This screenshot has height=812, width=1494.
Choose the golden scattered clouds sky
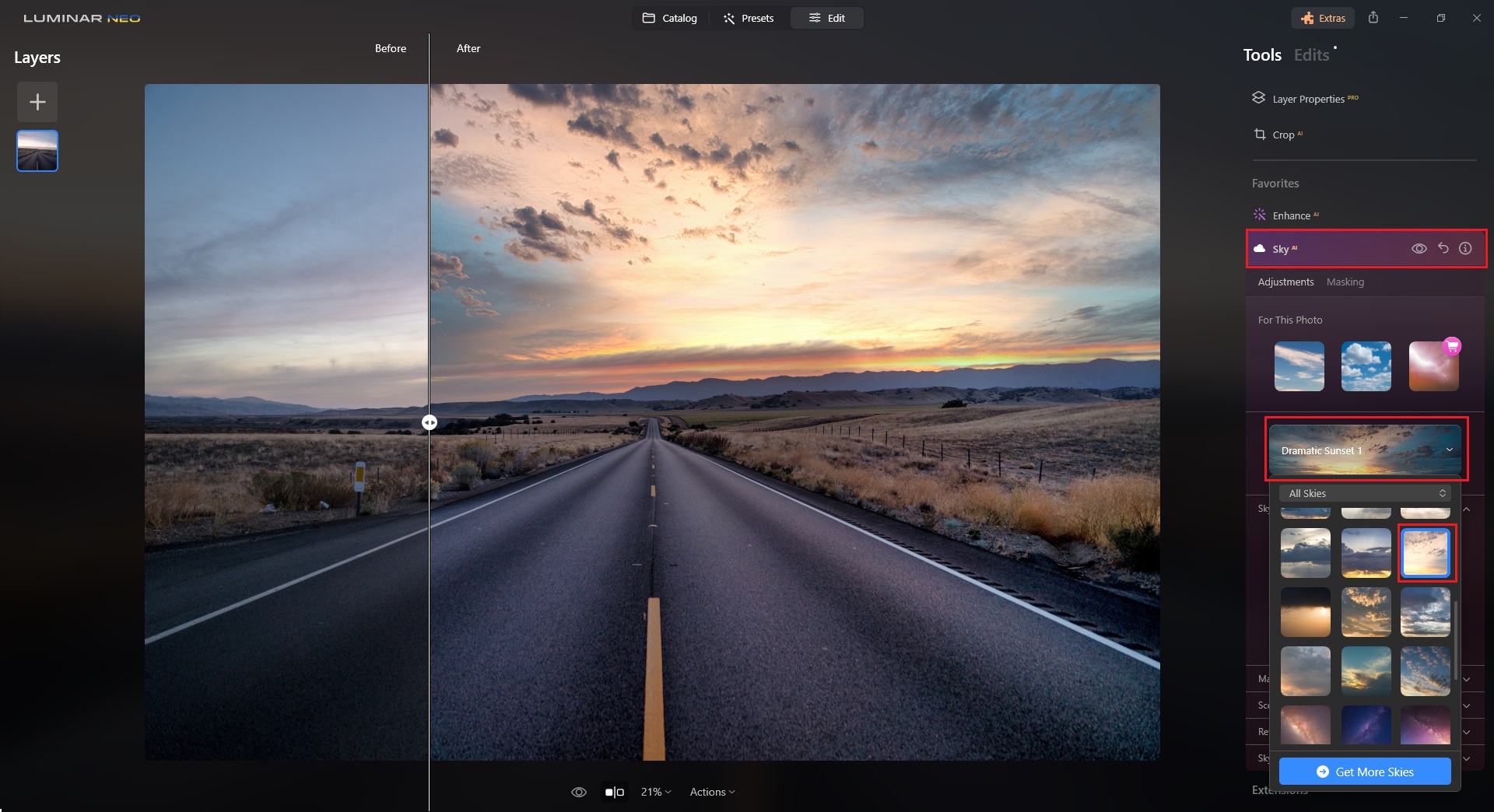pos(1366,612)
